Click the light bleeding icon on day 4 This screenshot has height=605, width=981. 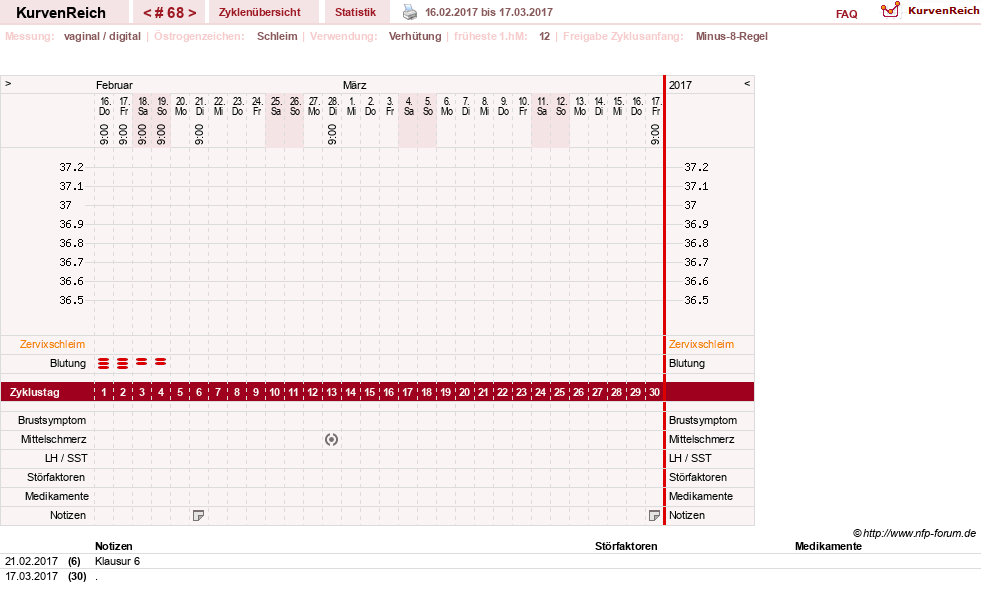(161, 362)
